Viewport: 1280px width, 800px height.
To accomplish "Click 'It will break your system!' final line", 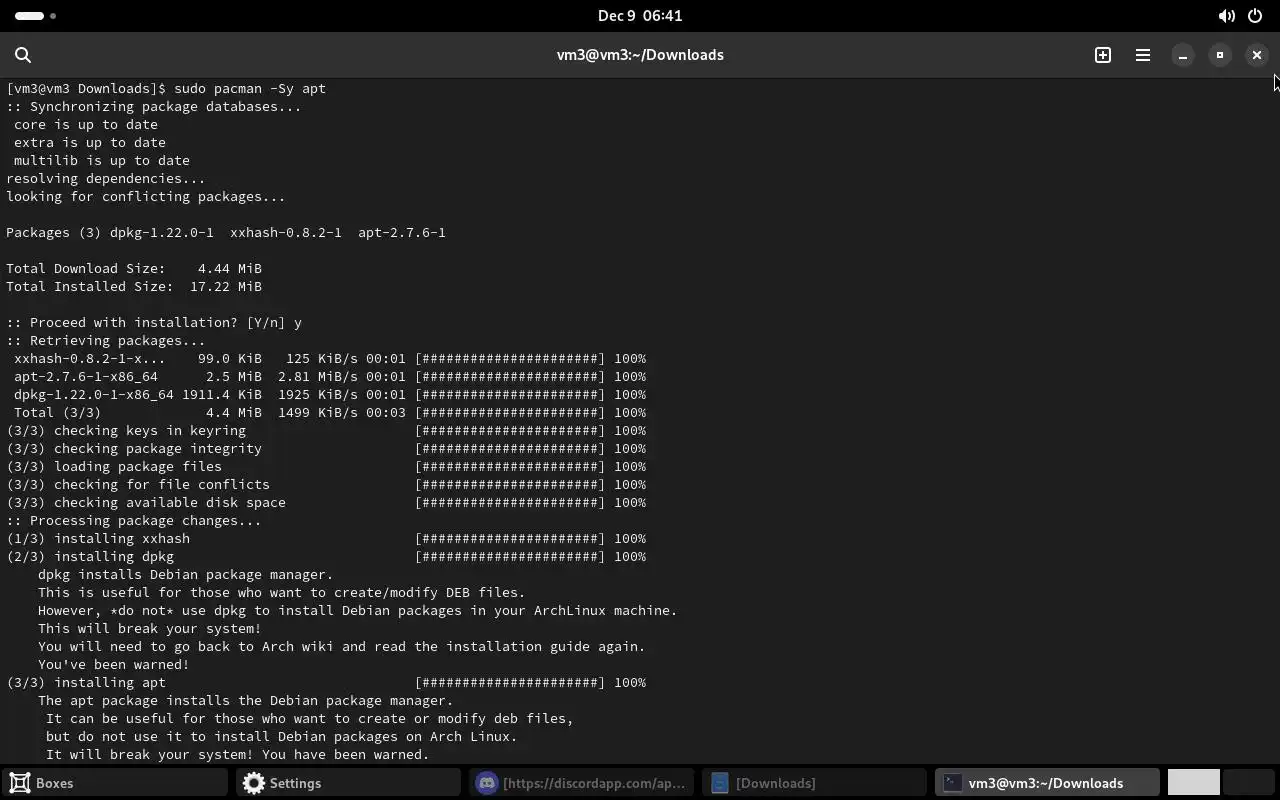I will [x=238, y=754].
